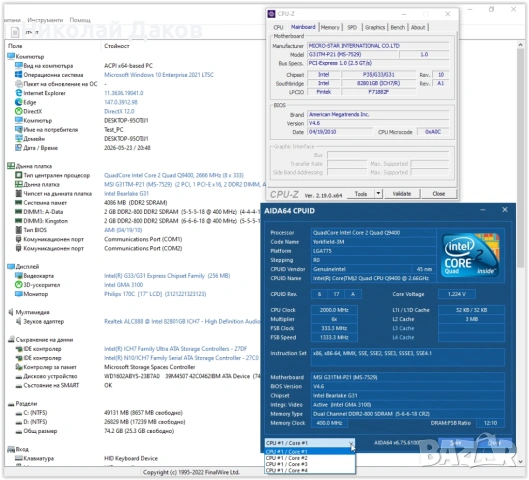Click the Internet Explorer icon in list

click(19, 93)
